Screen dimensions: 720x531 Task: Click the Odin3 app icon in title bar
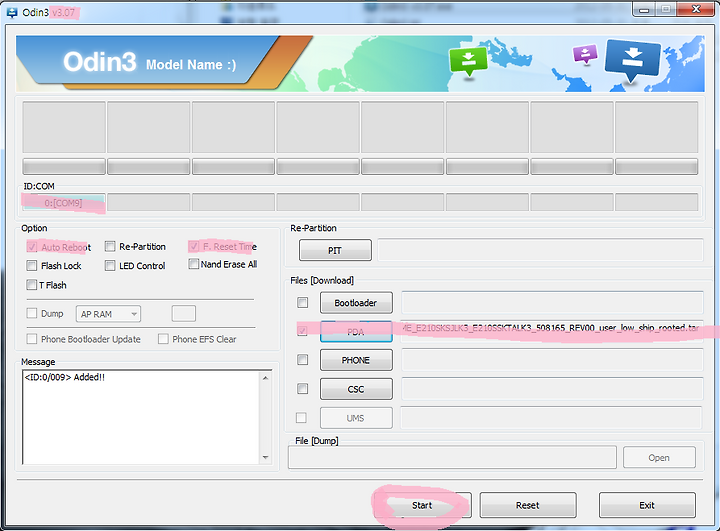[11, 12]
